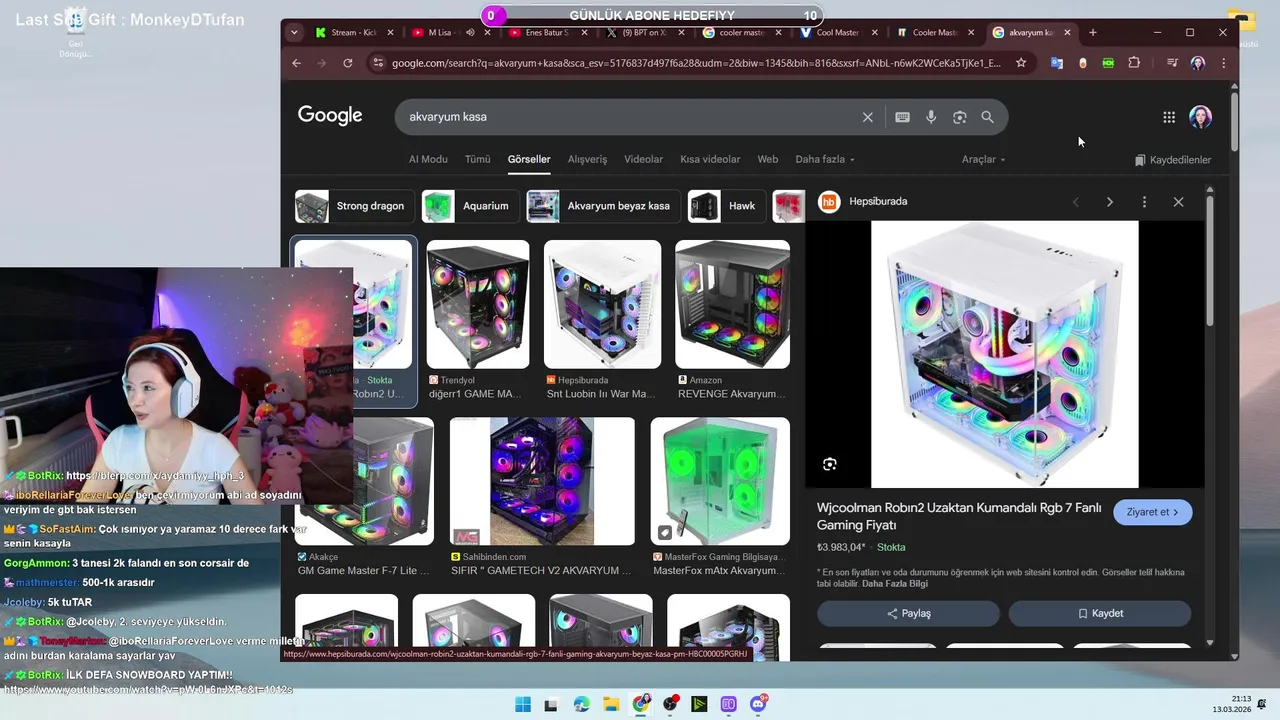
Task: Go back in the browser
Action: pos(296,63)
